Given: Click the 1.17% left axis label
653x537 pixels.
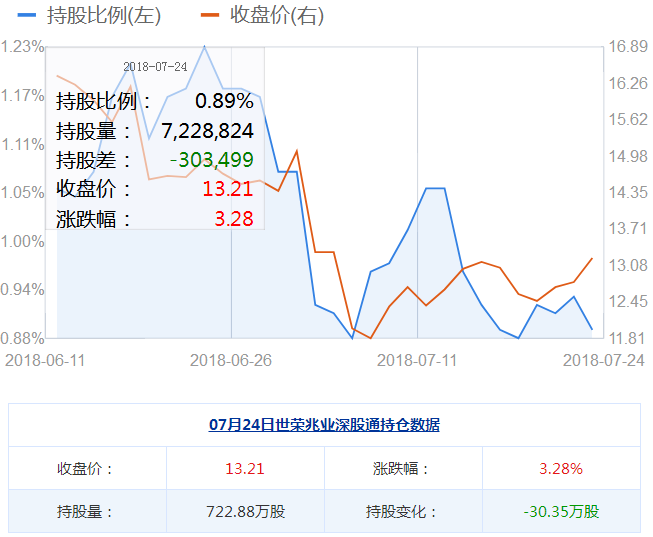Looking at the screenshot, I should pyautogui.click(x=22, y=95).
